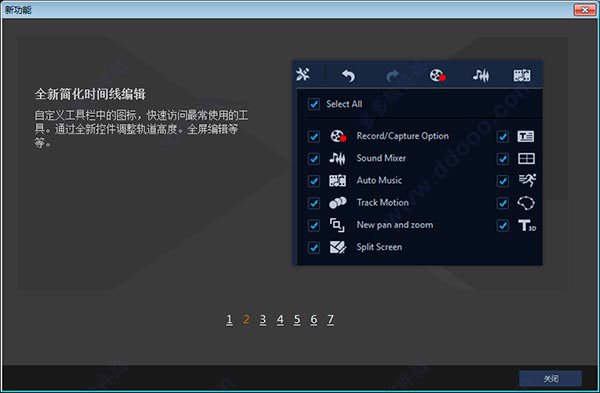This screenshot has width=600, height=393.
Task: Click the customize toolbar wrench icon
Action: 303,74
